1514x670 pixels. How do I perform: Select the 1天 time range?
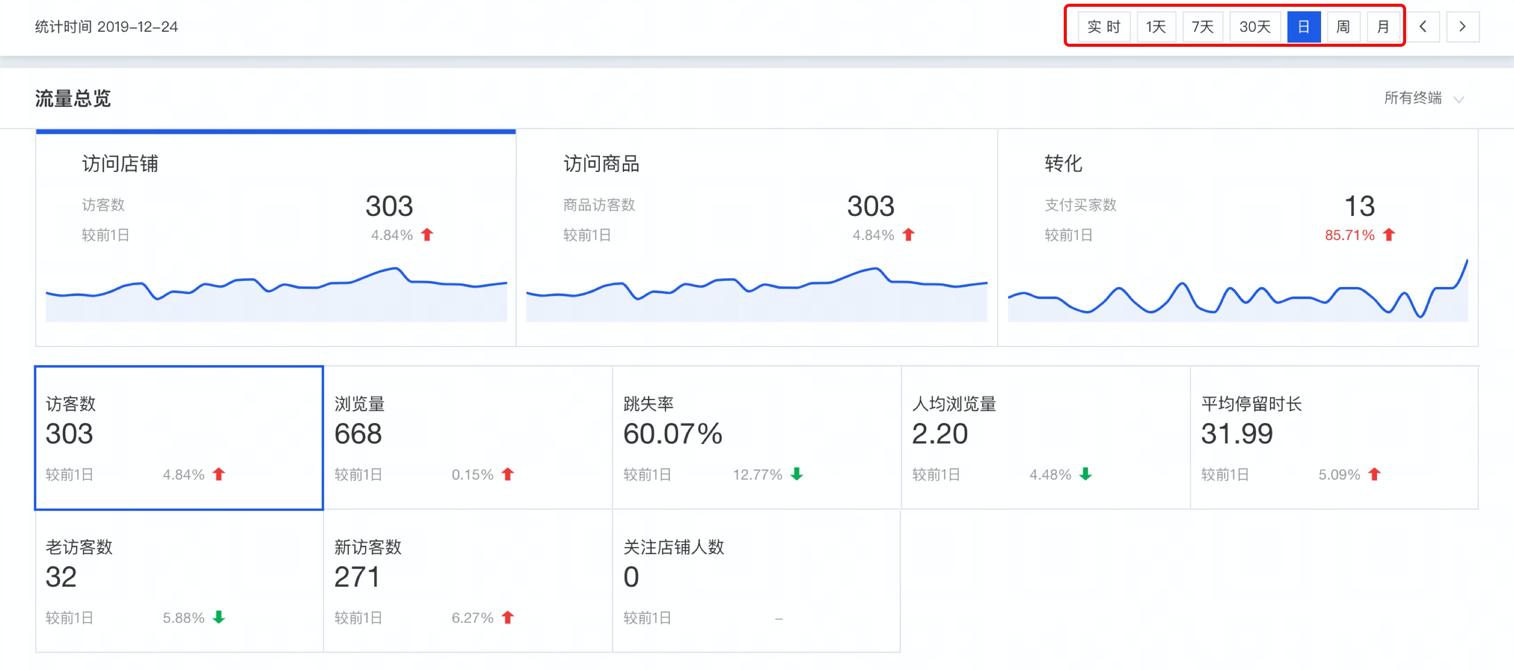(x=1155, y=27)
